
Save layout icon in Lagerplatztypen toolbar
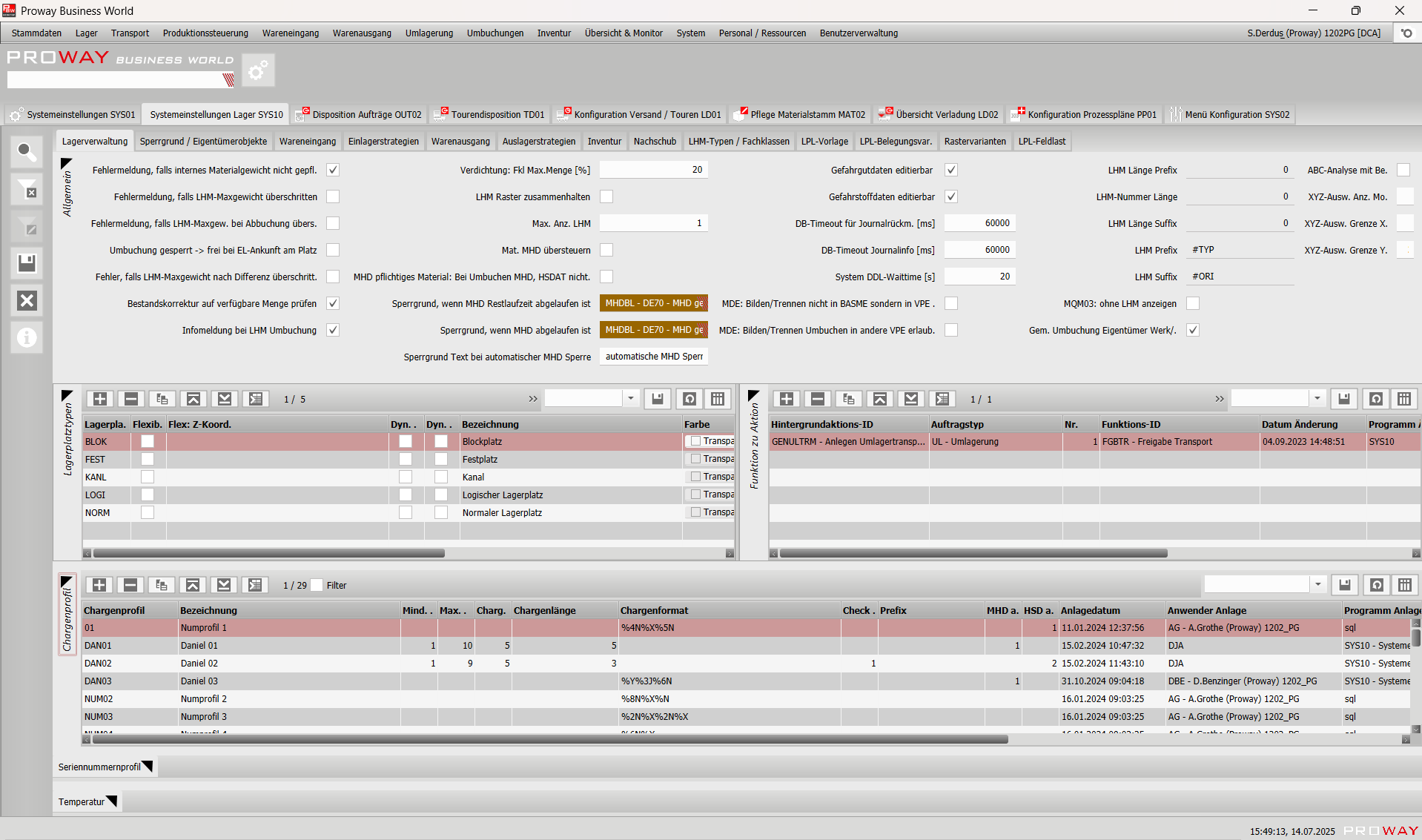click(x=658, y=399)
